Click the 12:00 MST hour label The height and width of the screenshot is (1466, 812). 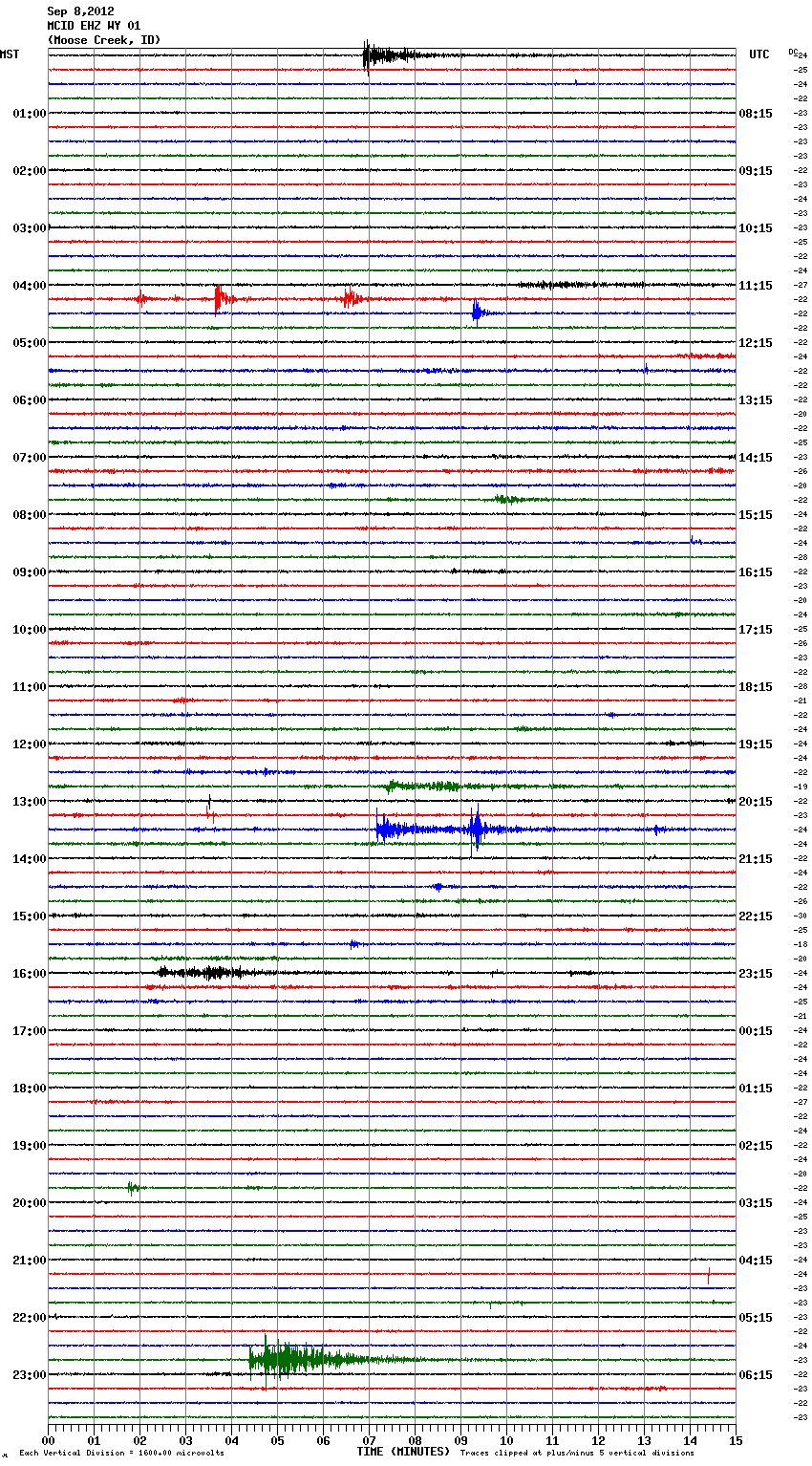[29, 744]
